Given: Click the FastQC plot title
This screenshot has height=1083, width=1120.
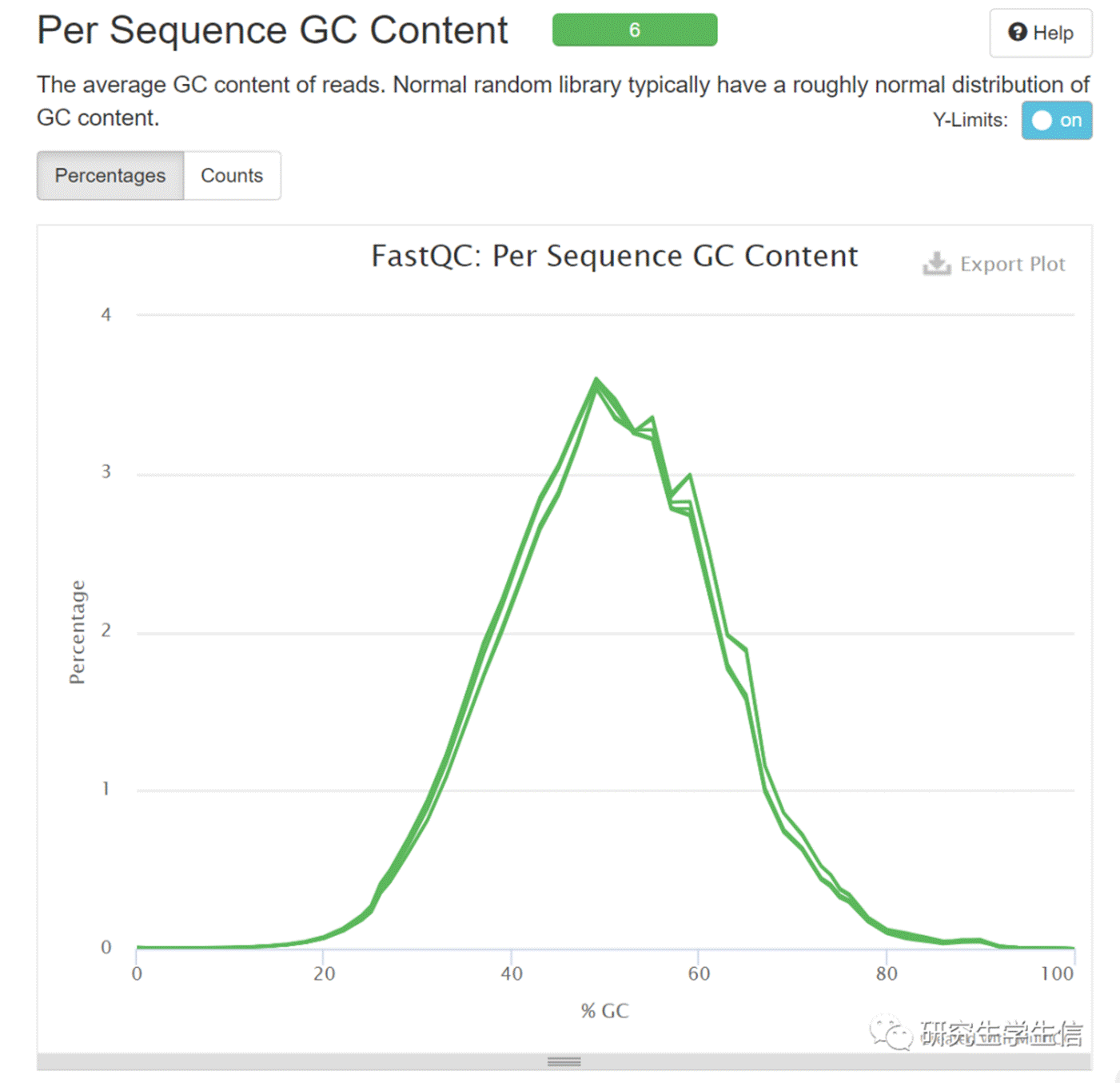Looking at the screenshot, I should pyautogui.click(x=614, y=257).
